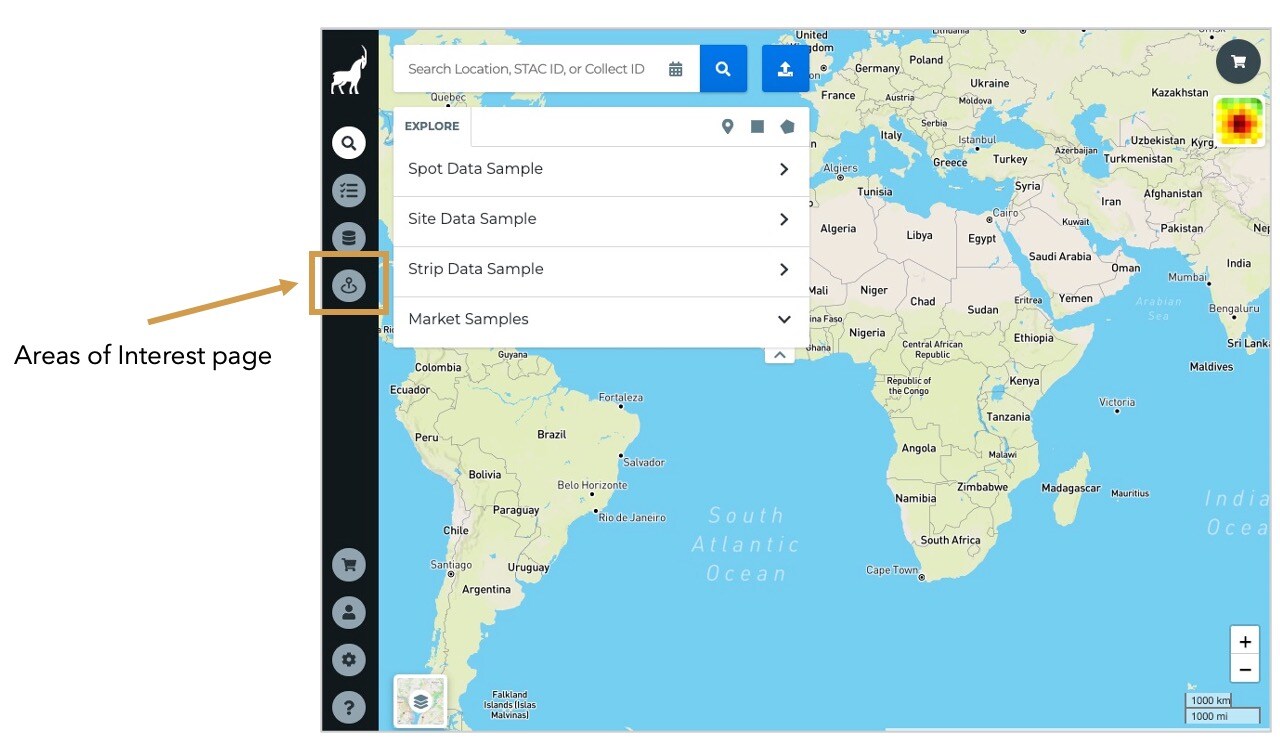
Task: Click the Angola label on the map
Action: point(919,448)
